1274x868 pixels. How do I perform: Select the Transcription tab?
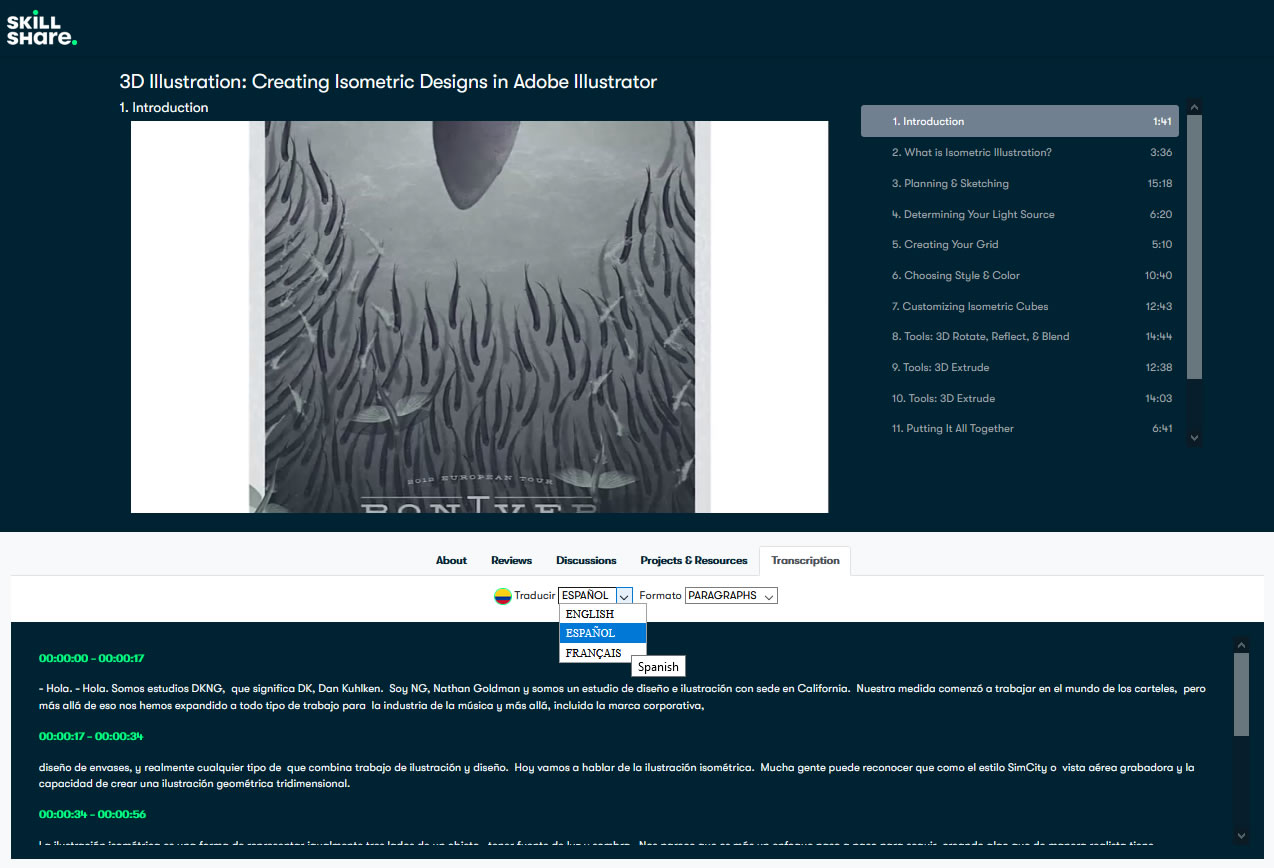(805, 560)
